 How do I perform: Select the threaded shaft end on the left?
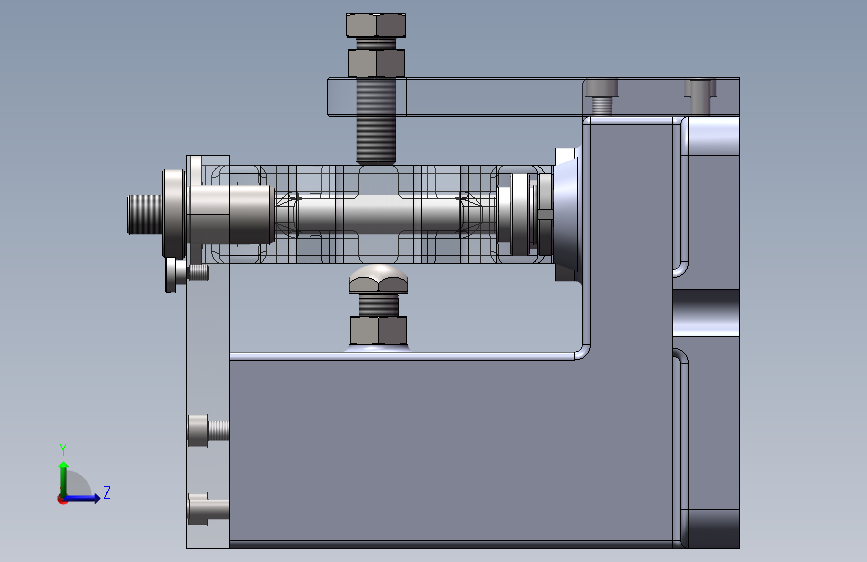[x=145, y=214]
